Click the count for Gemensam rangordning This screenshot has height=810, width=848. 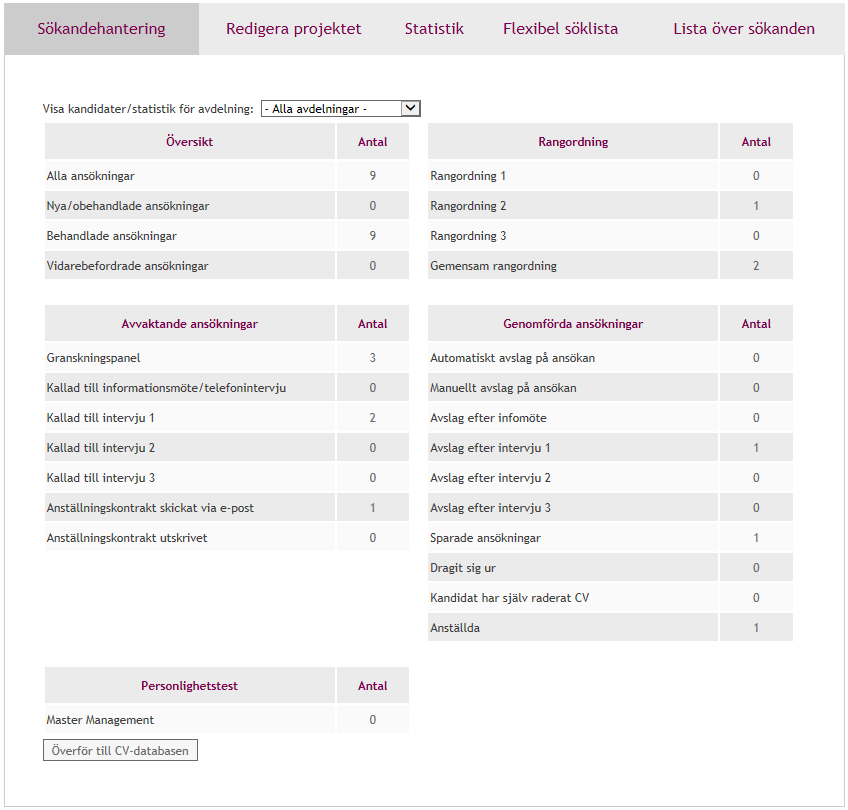pyautogui.click(x=756, y=266)
